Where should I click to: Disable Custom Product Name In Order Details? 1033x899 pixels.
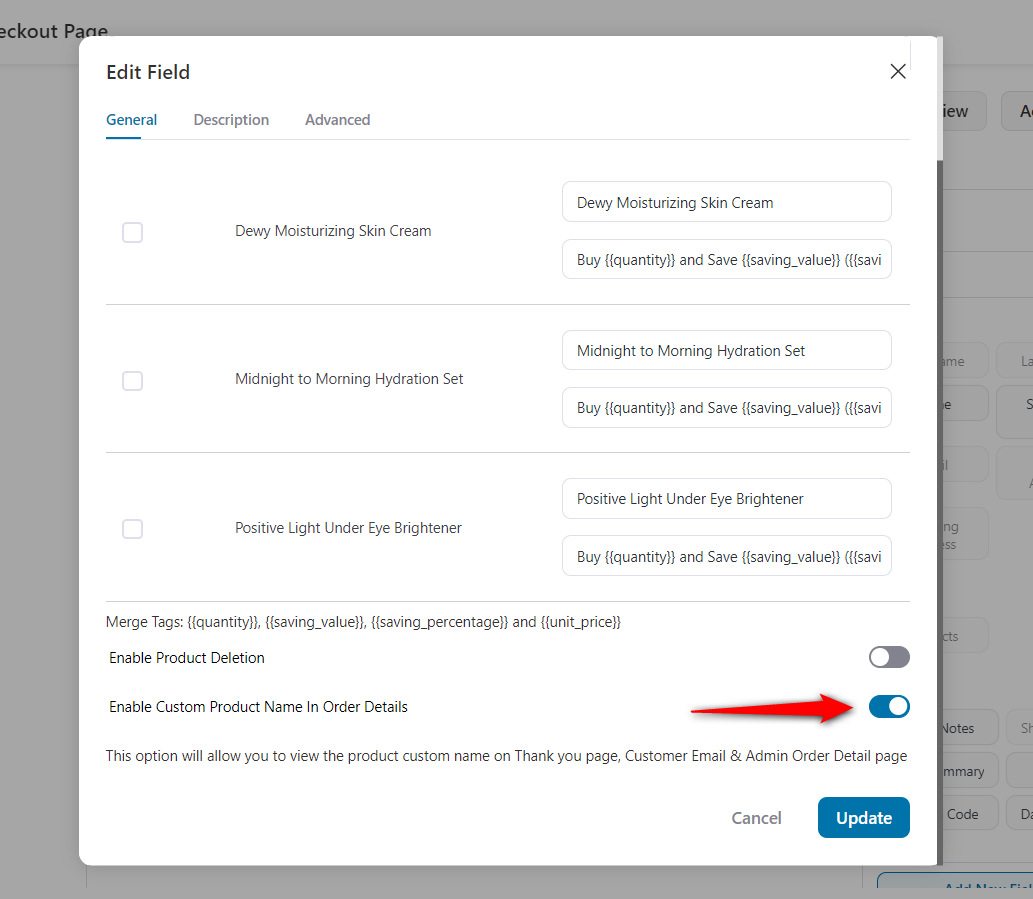tap(888, 706)
